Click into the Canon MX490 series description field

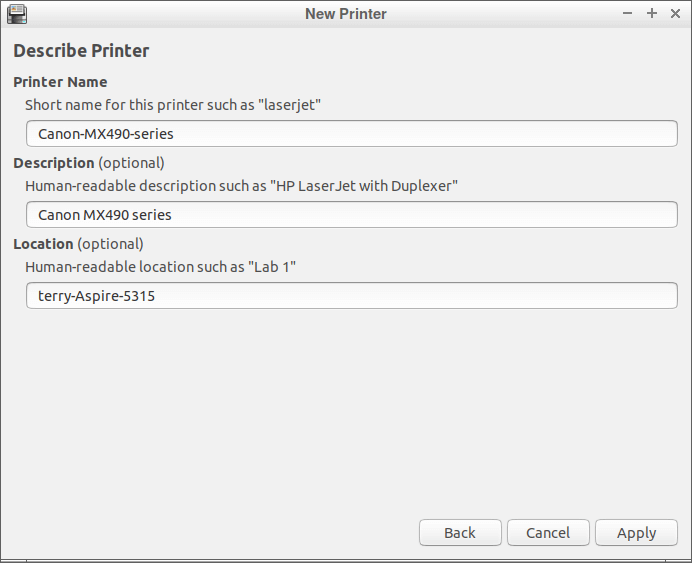(x=352, y=215)
